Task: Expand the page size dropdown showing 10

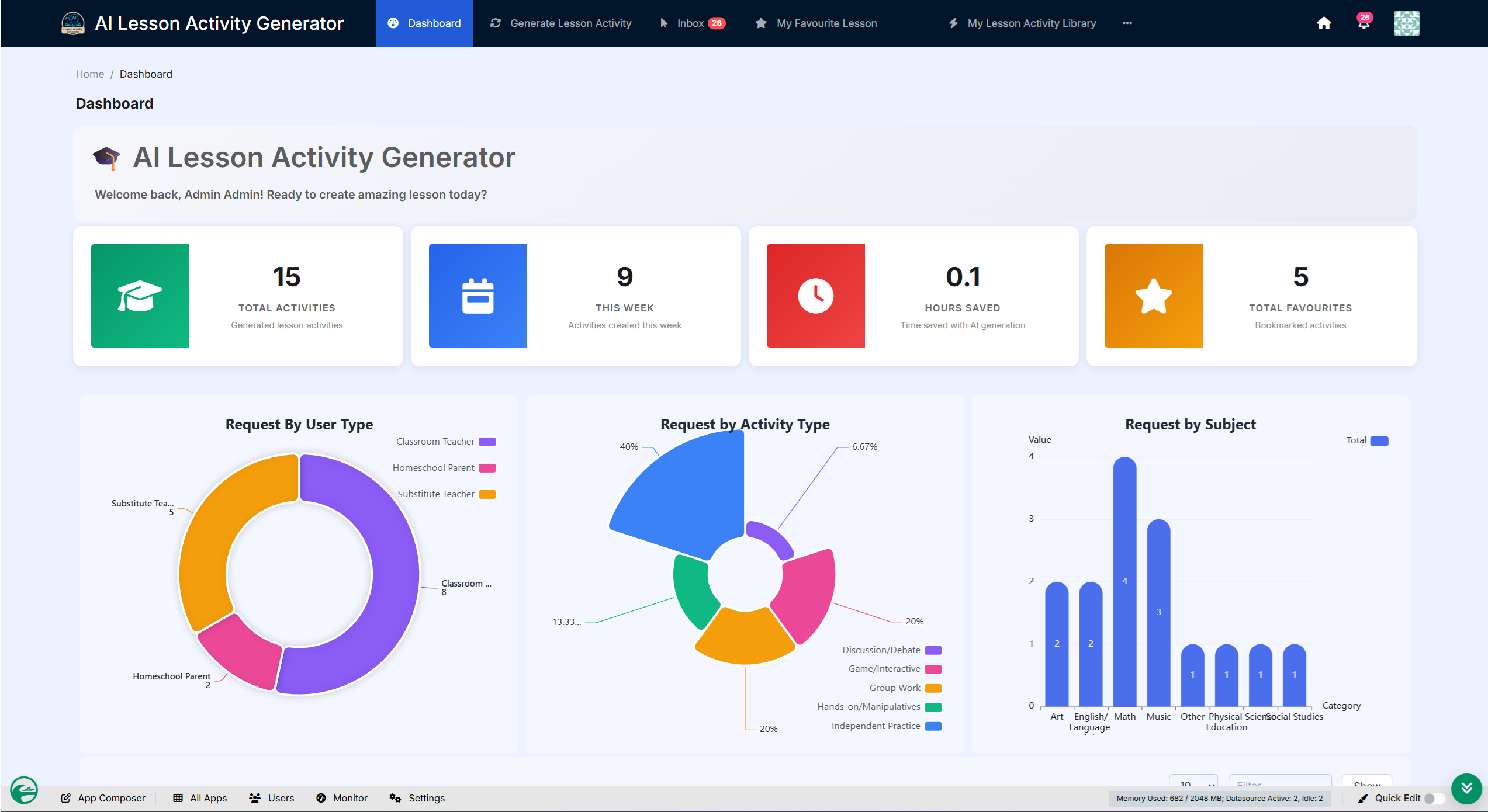Action: coord(1193,782)
